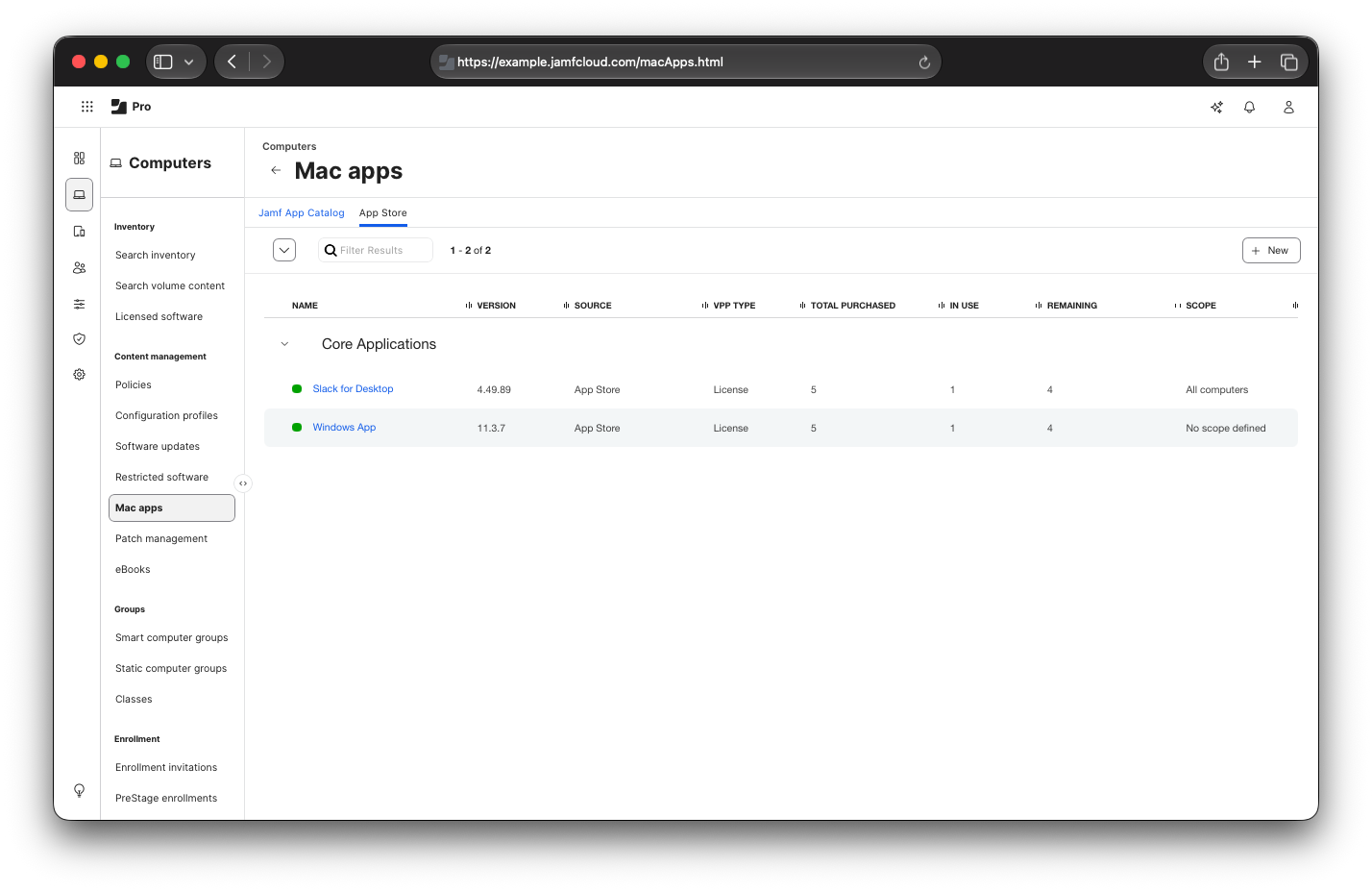Image resolution: width=1372 pixels, height=891 pixels.
Task: Open the gear Settings icon in rail
Action: tap(79, 374)
